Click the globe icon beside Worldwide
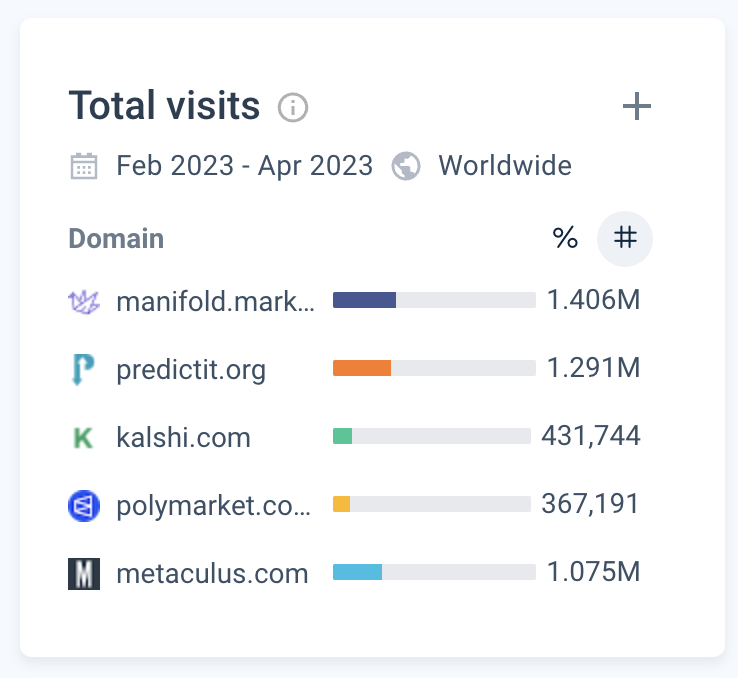 [x=406, y=166]
